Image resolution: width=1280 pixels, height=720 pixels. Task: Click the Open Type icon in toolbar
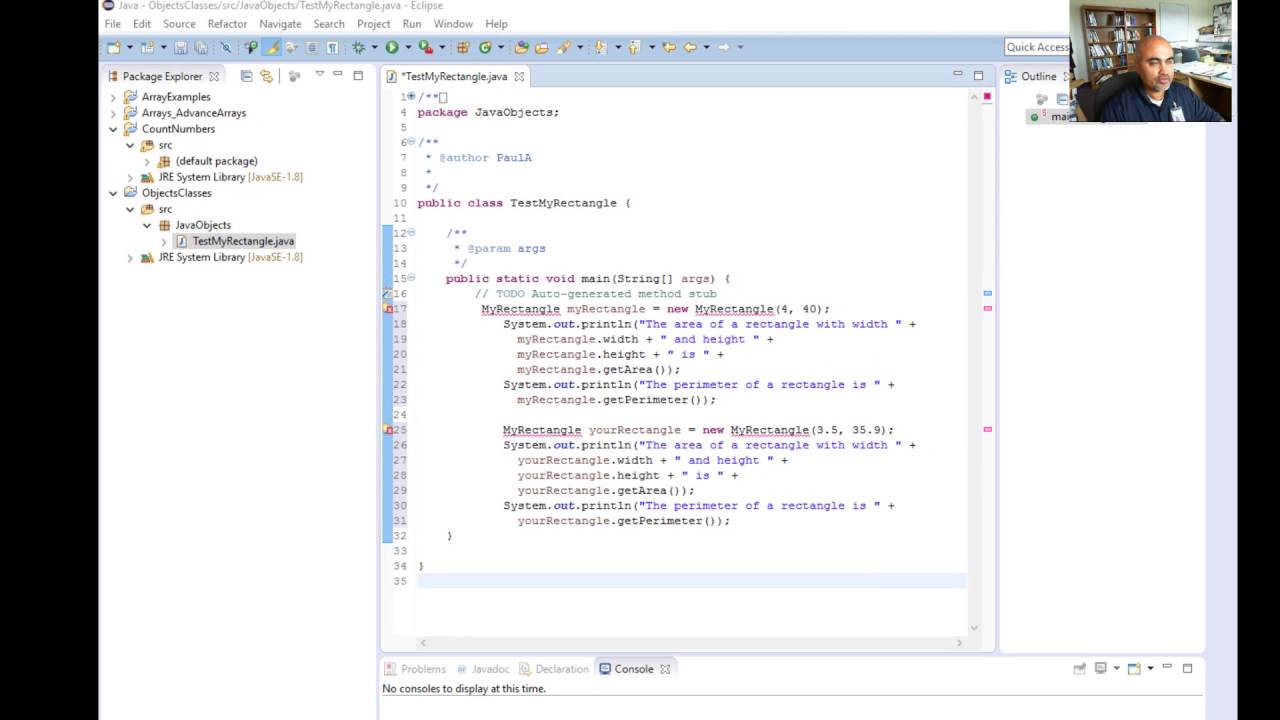point(521,47)
